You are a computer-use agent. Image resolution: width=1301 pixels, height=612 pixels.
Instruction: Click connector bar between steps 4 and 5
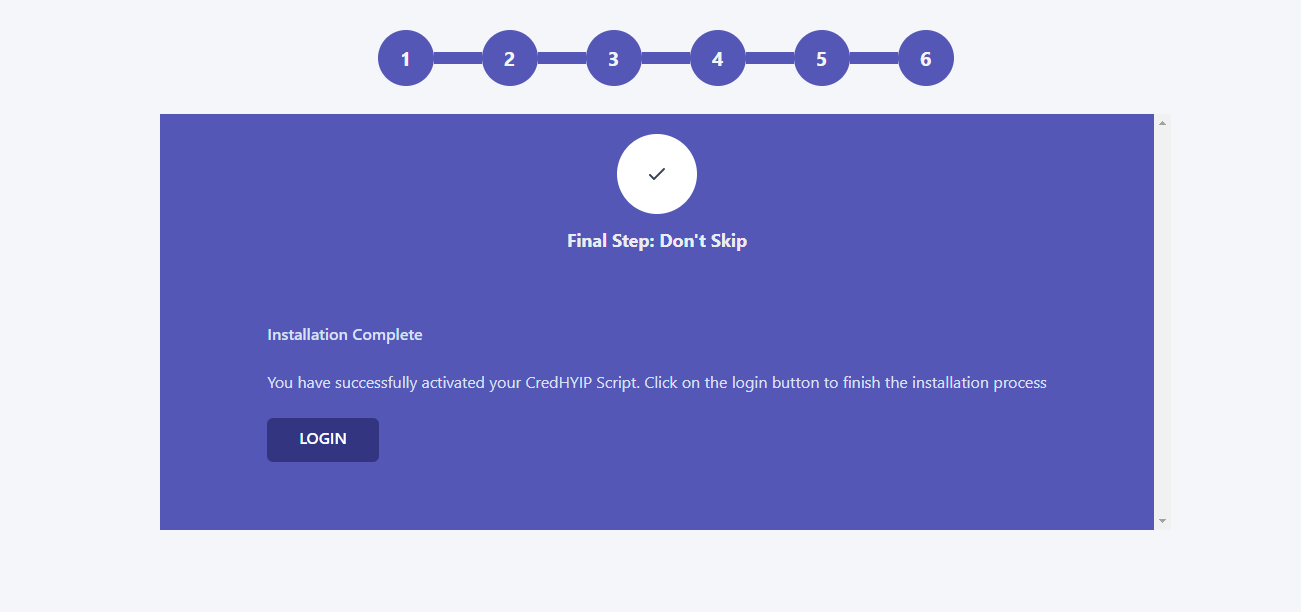pos(770,58)
